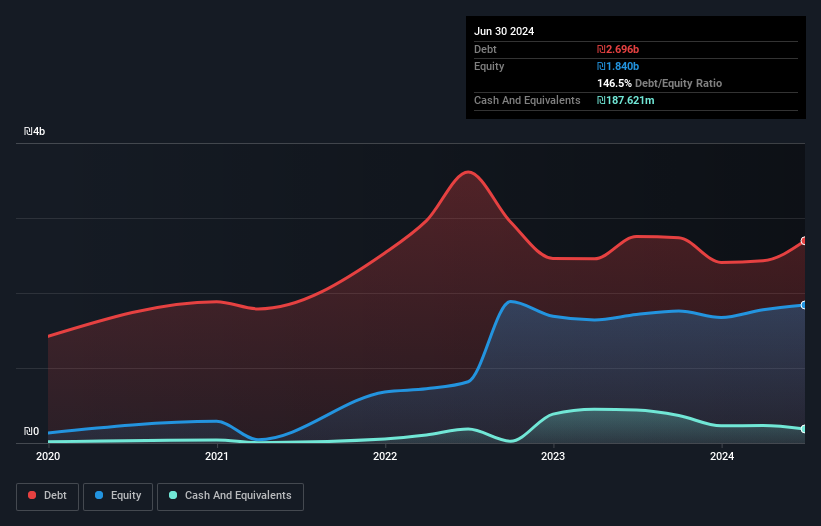Screen dimensions: 821x526
Task: Select the 2023 x-axis label
Action: (x=553, y=456)
